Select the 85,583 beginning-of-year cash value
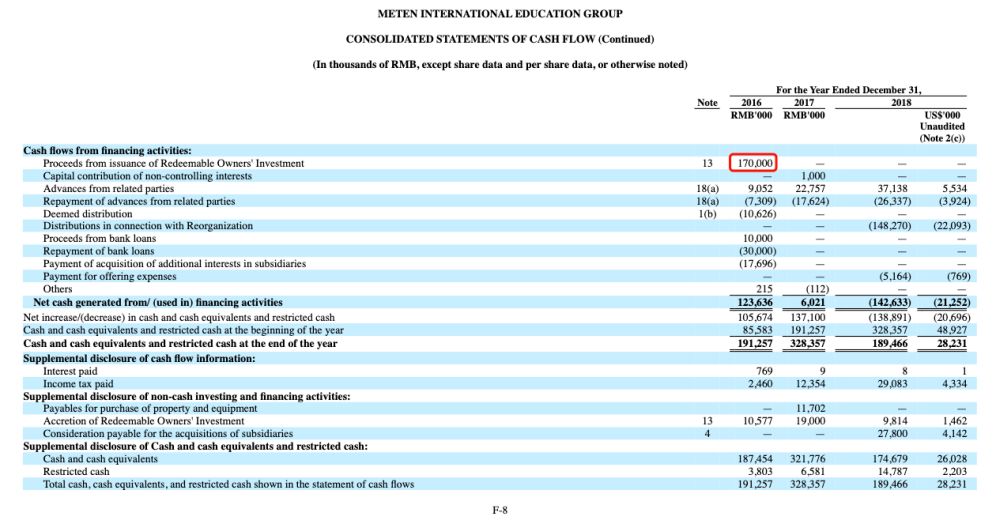 coord(758,330)
